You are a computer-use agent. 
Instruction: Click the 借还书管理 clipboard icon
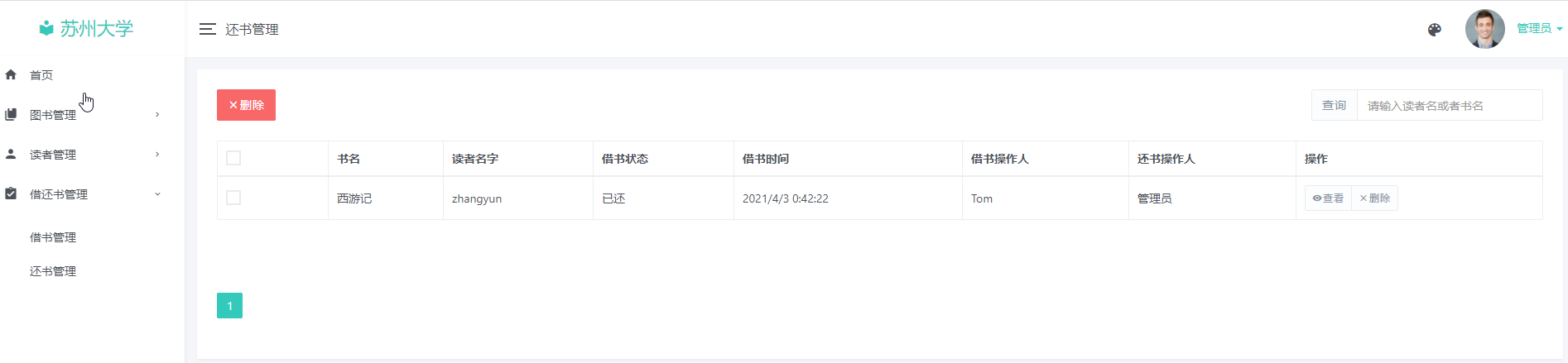tap(11, 193)
